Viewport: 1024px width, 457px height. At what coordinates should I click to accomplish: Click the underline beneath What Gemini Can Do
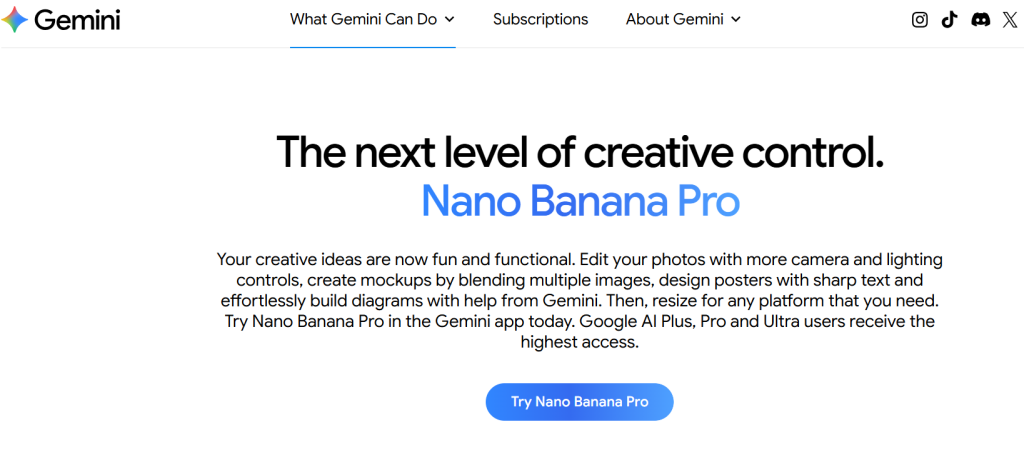pyautogui.click(x=372, y=46)
